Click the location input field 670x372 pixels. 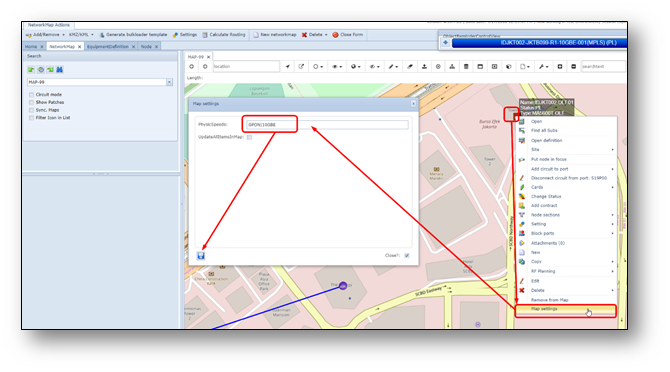click(246, 67)
